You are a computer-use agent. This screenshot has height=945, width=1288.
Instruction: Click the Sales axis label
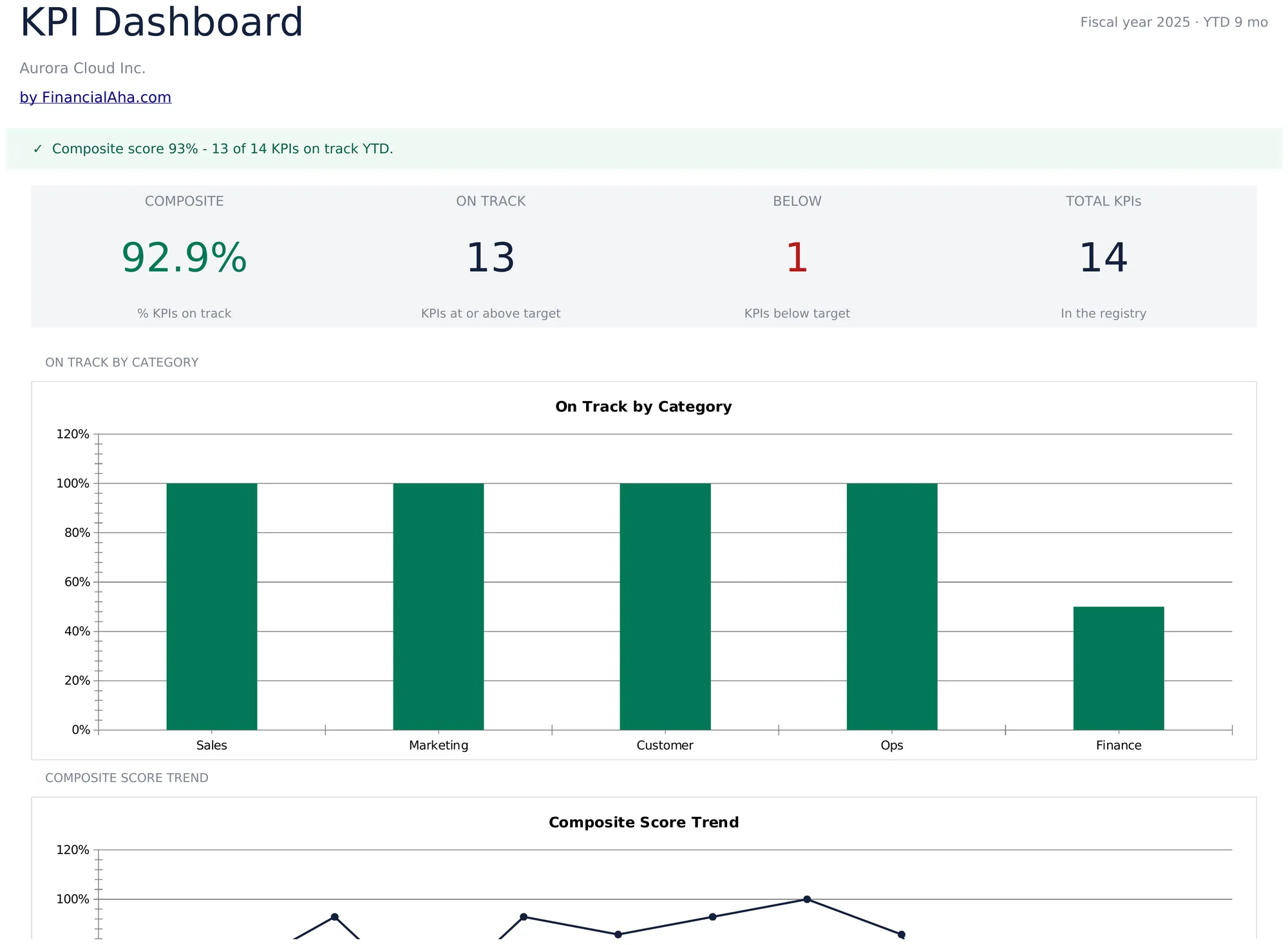click(212, 745)
